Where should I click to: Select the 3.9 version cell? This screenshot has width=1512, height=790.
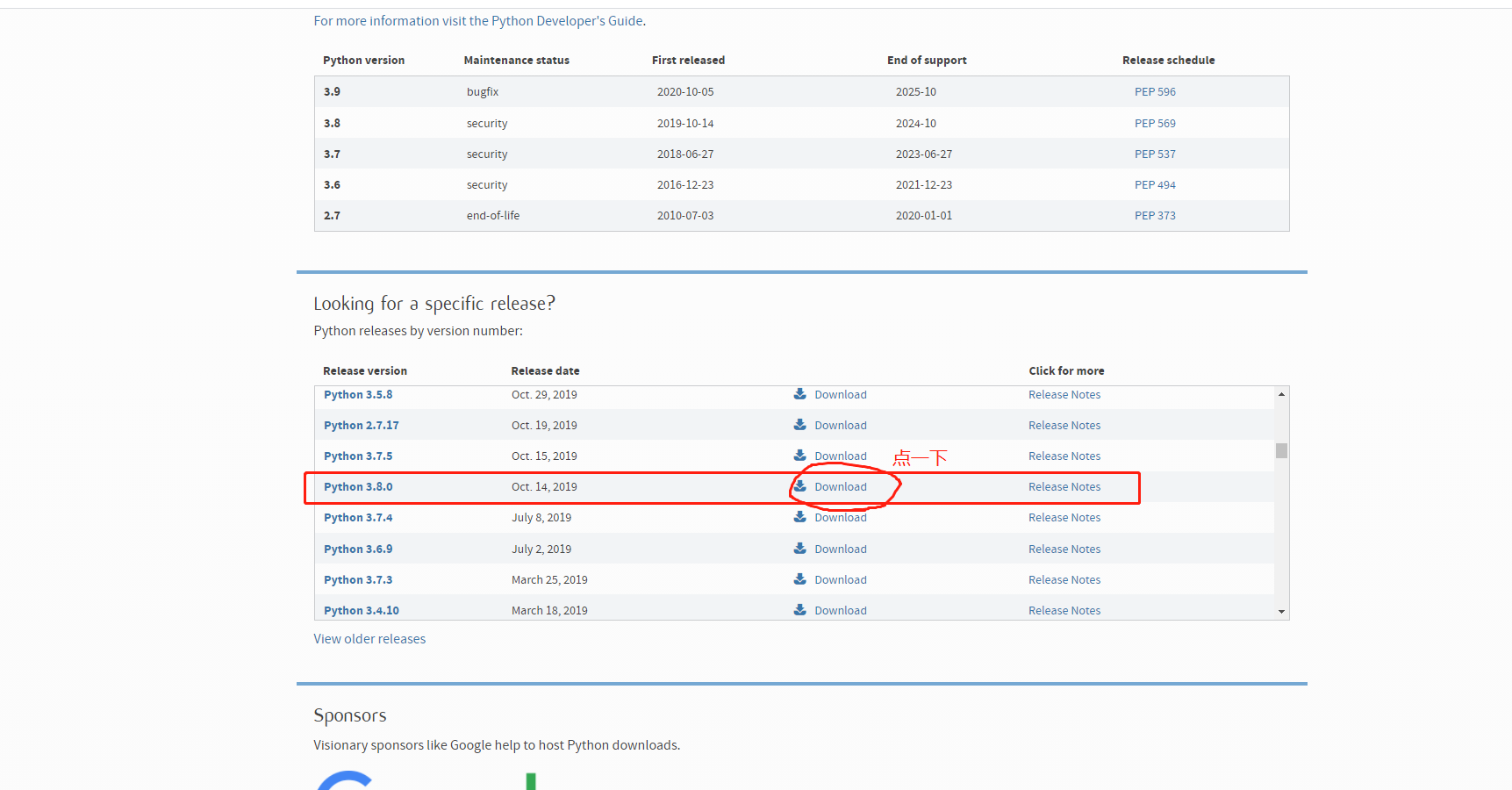332,91
